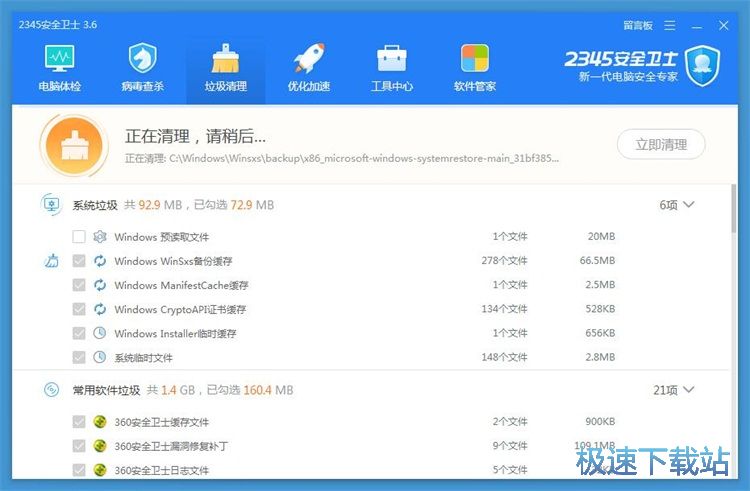Click the 2345安全卫士 3.6 title text

[x=58, y=24]
